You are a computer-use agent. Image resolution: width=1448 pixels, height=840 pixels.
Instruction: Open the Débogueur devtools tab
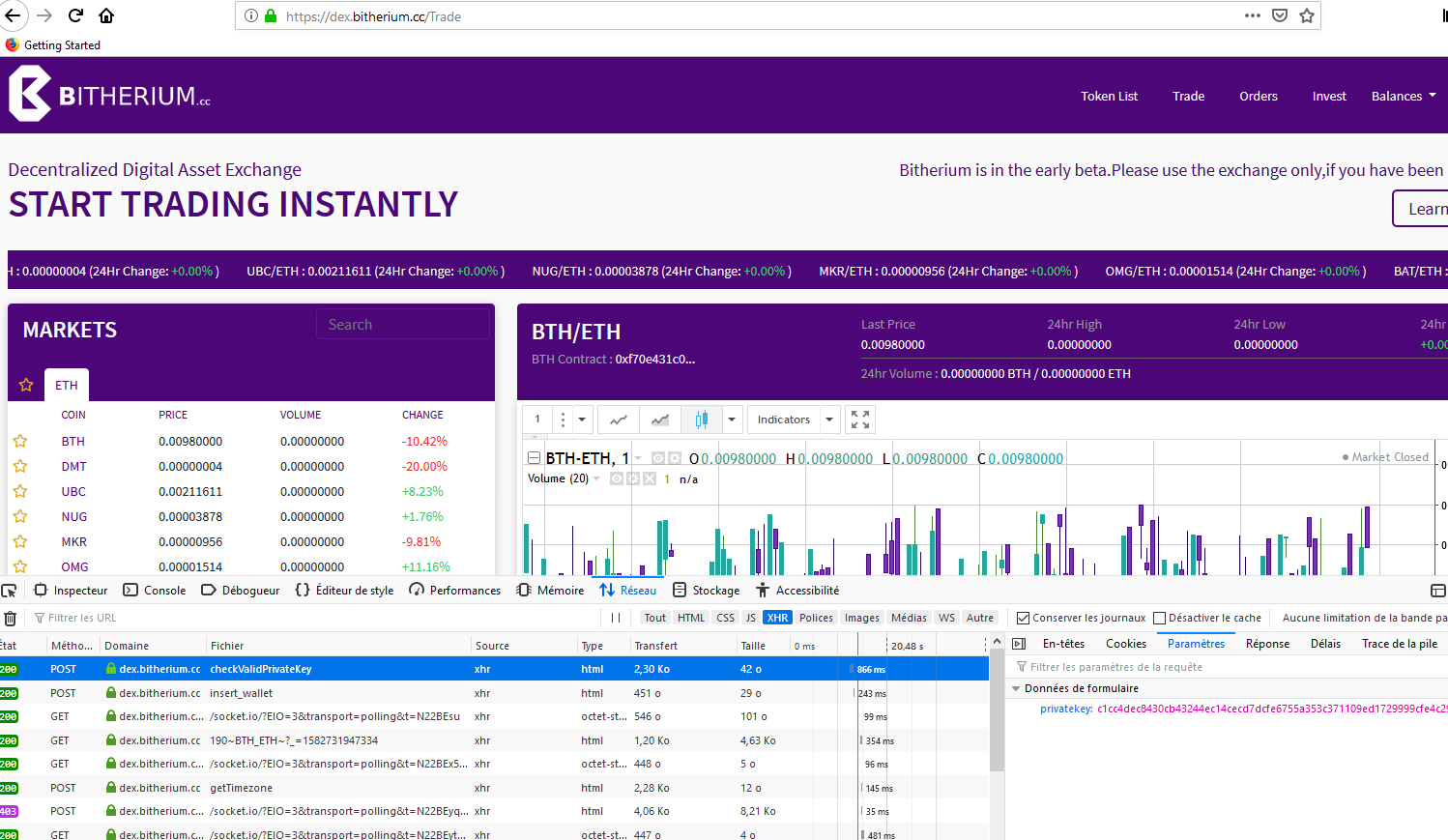click(241, 590)
